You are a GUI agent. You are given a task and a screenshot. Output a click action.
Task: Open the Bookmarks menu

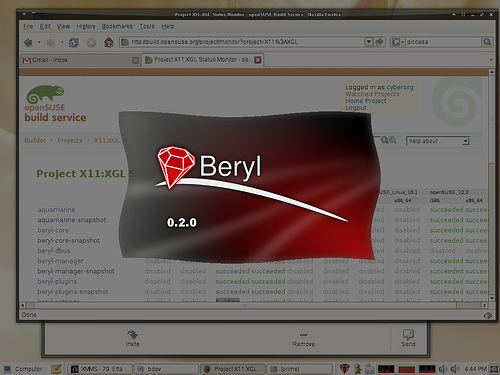coord(117,26)
